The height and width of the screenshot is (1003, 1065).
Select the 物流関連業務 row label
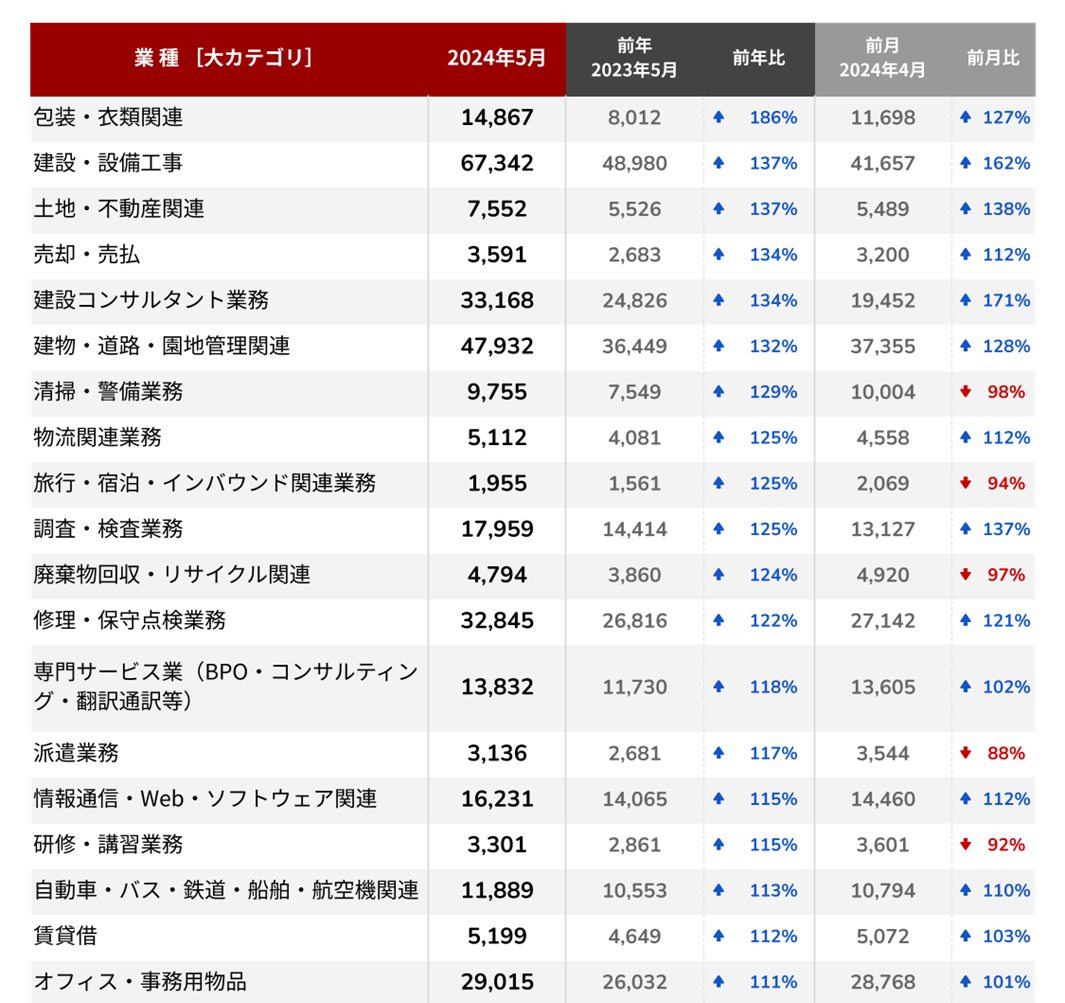(x=98, y=437)
